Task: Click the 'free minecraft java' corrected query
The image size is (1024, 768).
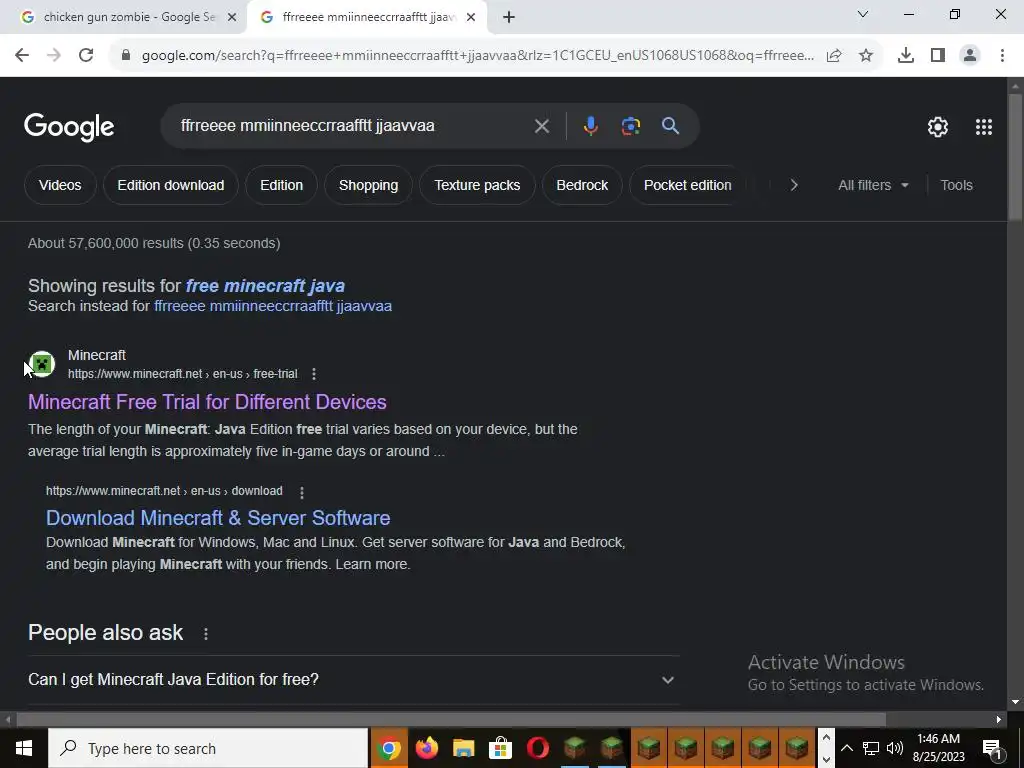Action: point(265,286)
